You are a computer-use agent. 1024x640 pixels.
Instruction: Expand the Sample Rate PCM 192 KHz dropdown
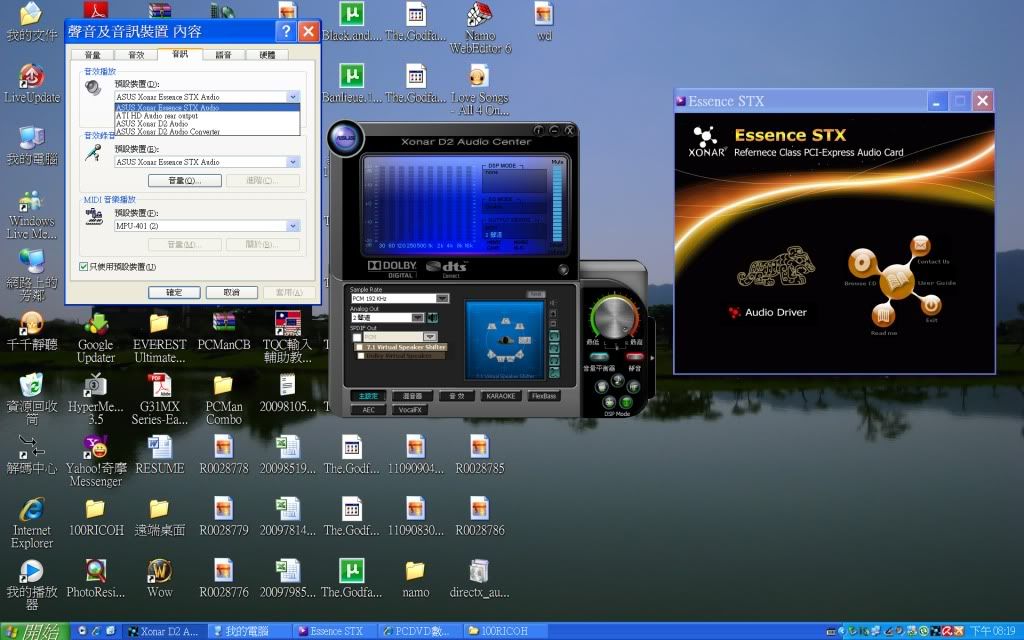coord(442,298)
